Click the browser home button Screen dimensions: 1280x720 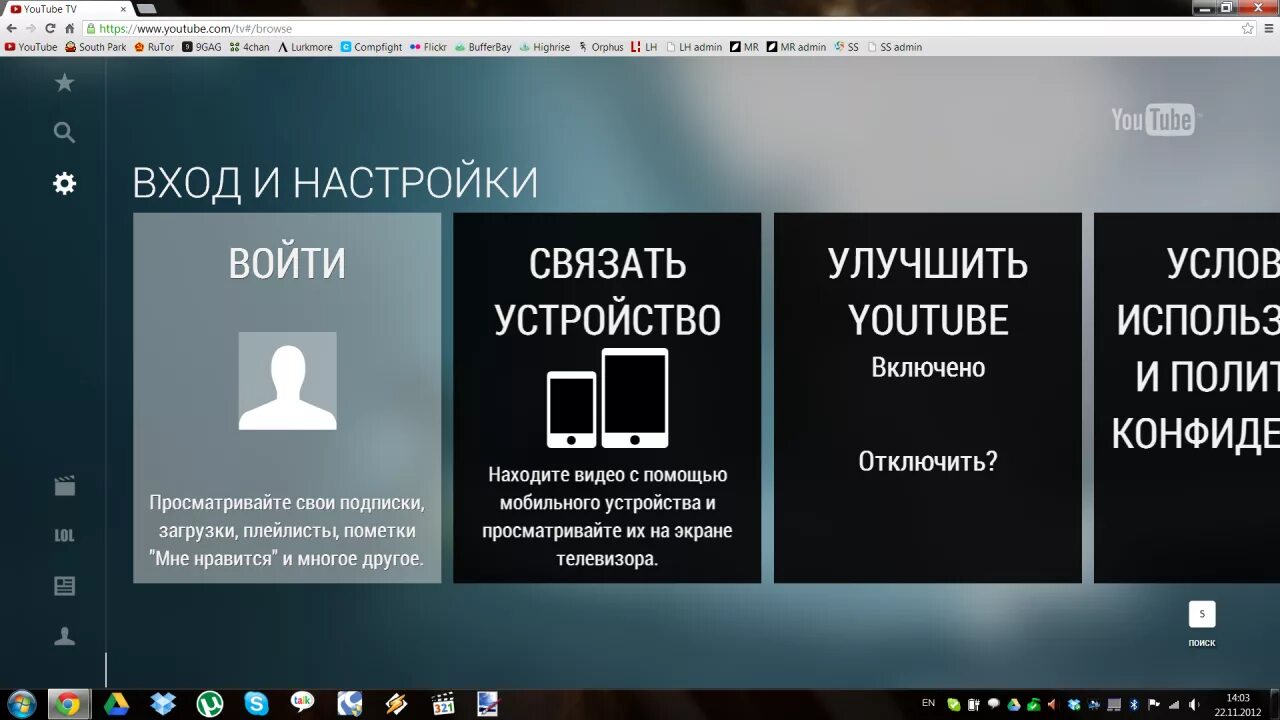coord(70,29)
